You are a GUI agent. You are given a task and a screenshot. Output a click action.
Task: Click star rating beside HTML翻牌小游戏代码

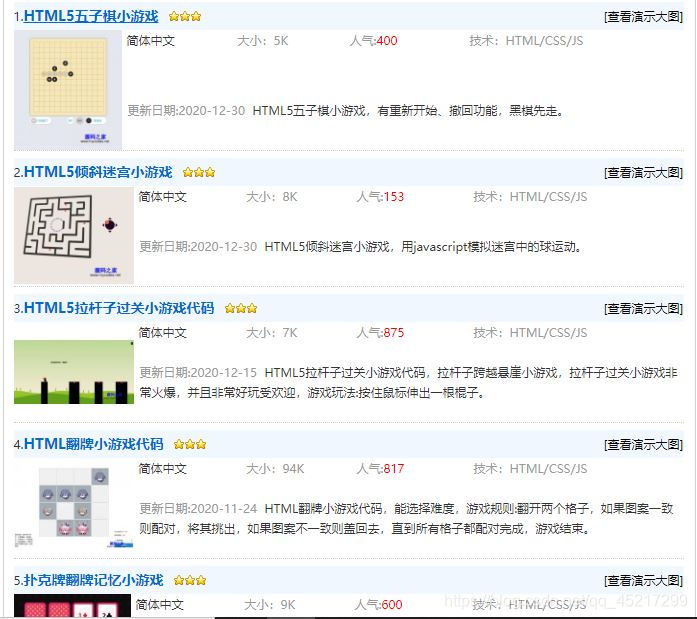(x=190, y=444)
